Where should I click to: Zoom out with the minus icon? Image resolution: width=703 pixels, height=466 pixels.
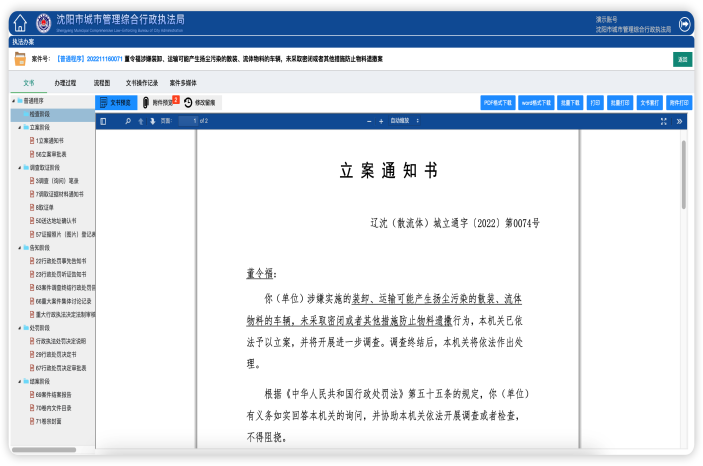coord(368,121)
